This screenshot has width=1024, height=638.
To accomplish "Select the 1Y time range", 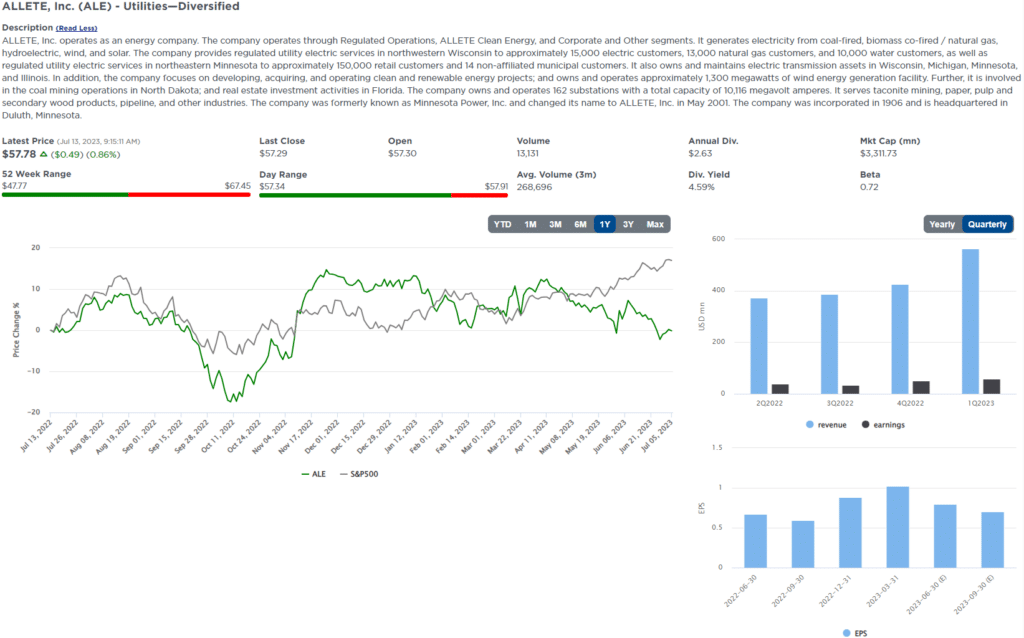I will 605,224.
